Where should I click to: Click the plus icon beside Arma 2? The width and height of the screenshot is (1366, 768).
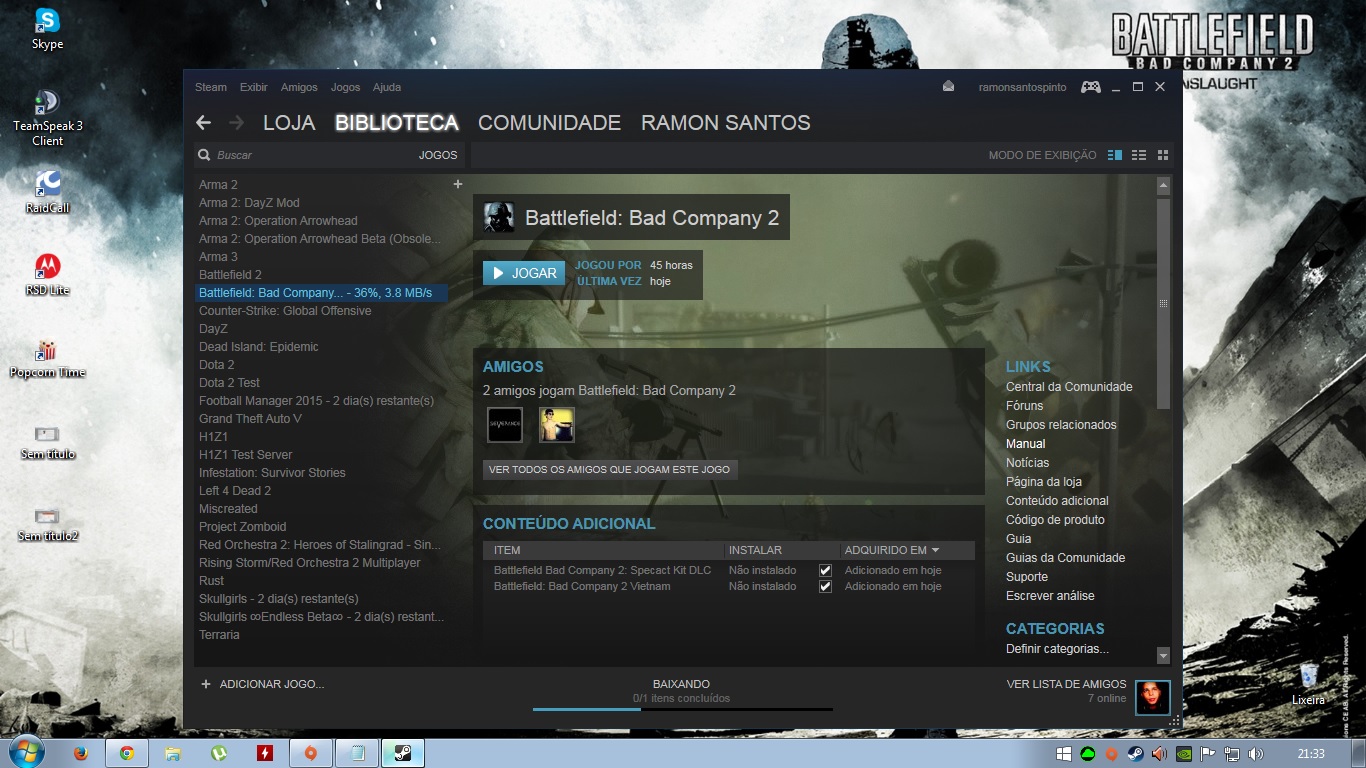[458, 184]
